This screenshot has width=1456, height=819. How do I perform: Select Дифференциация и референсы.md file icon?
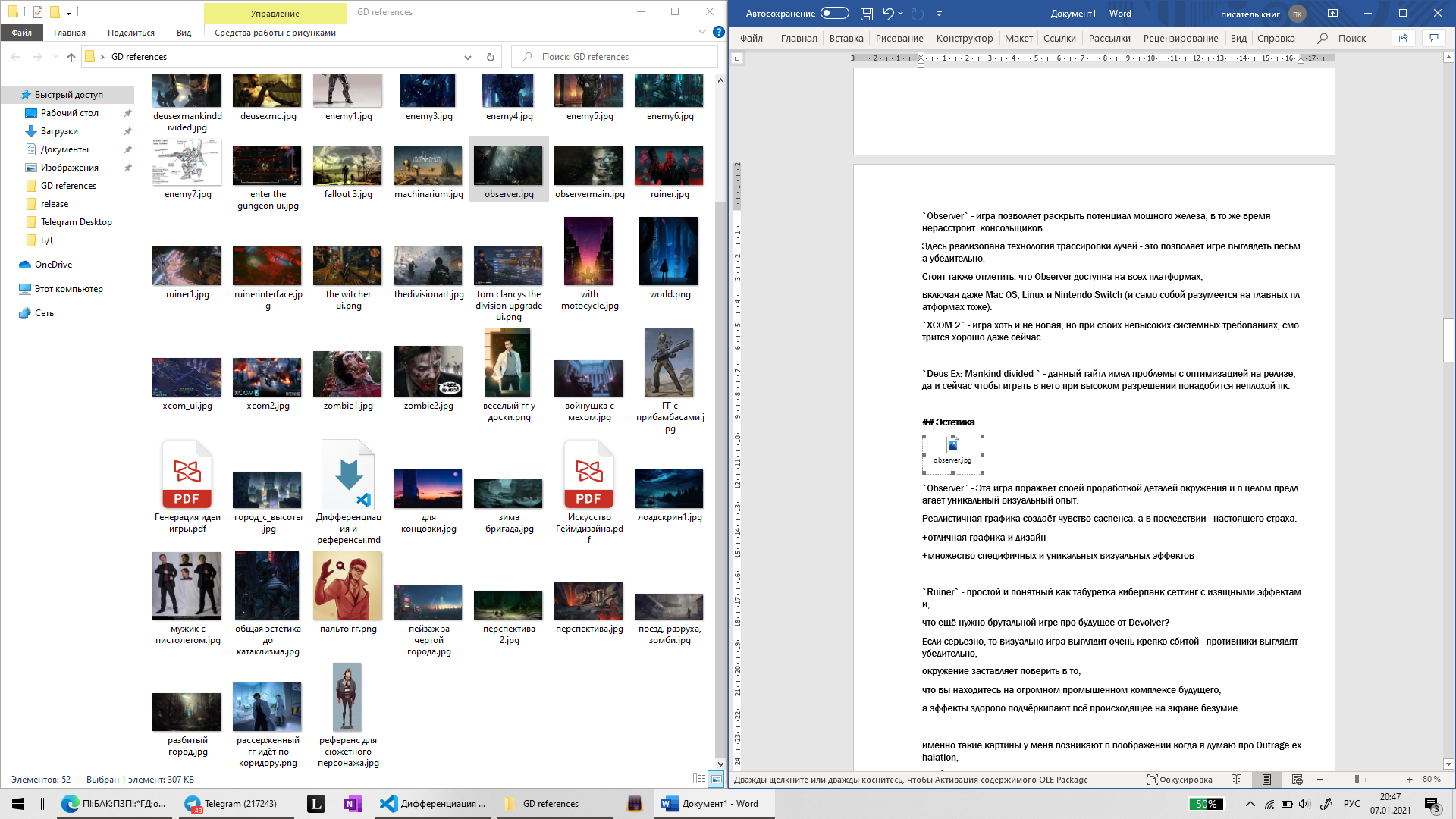pos(349,475)
